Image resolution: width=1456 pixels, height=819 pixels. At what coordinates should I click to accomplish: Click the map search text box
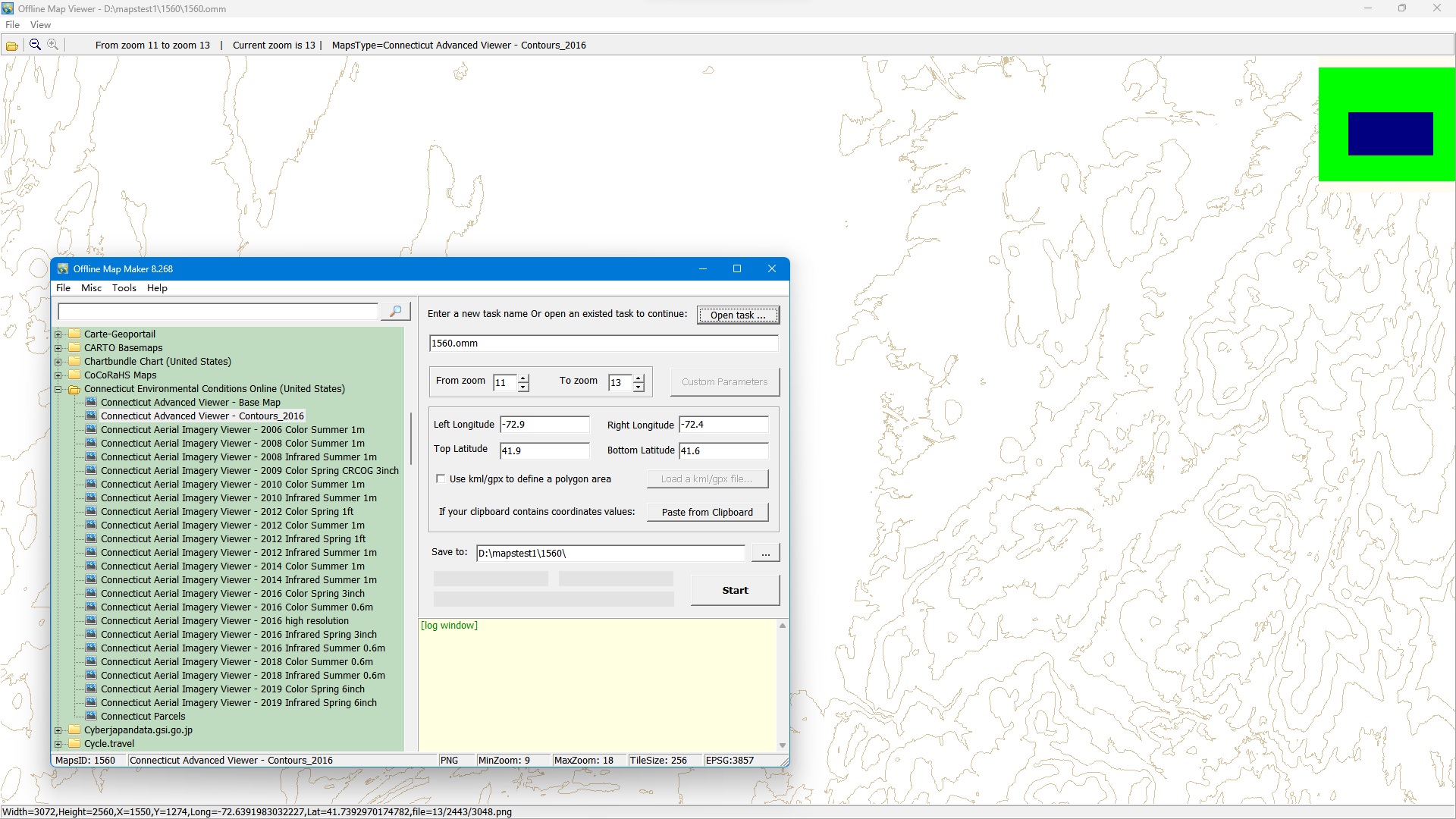coord(218,312)
